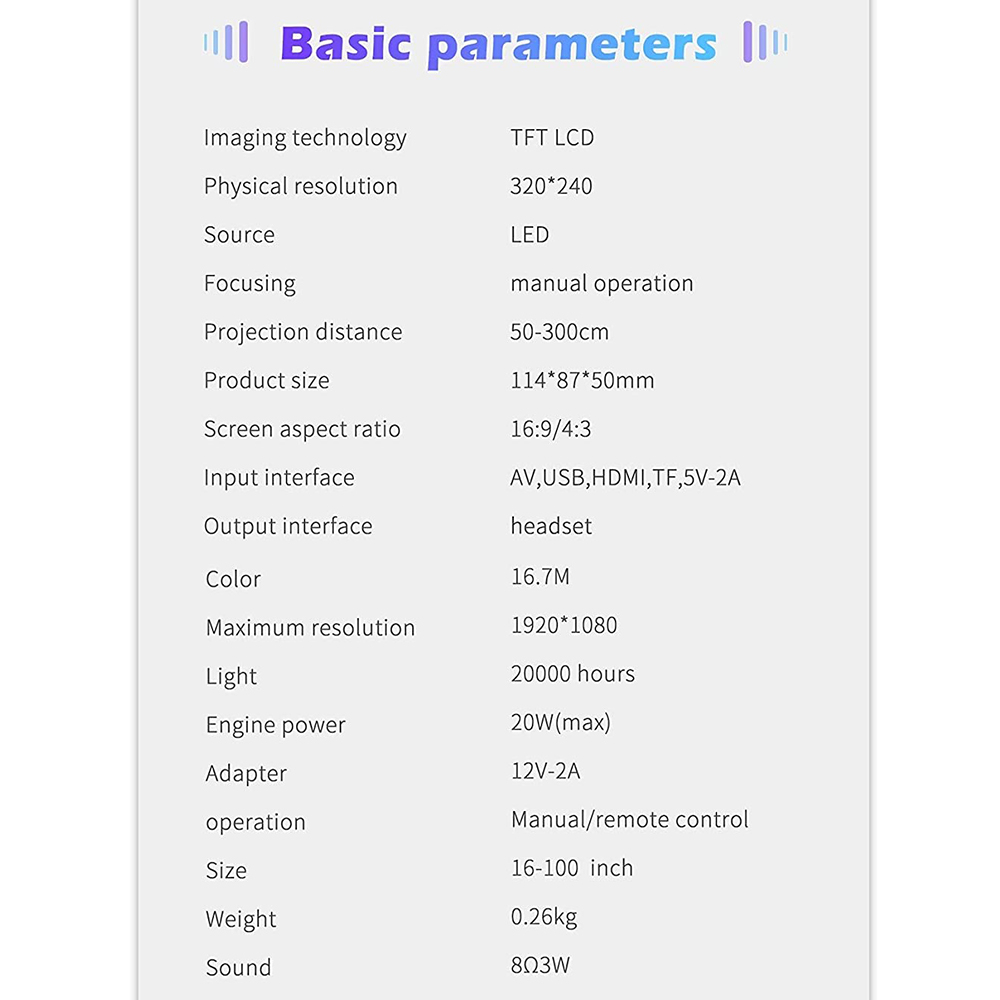Click the AV,USB,HDMI,TF,5V-2A input value
The image size is (1000, 1000).
625,478
